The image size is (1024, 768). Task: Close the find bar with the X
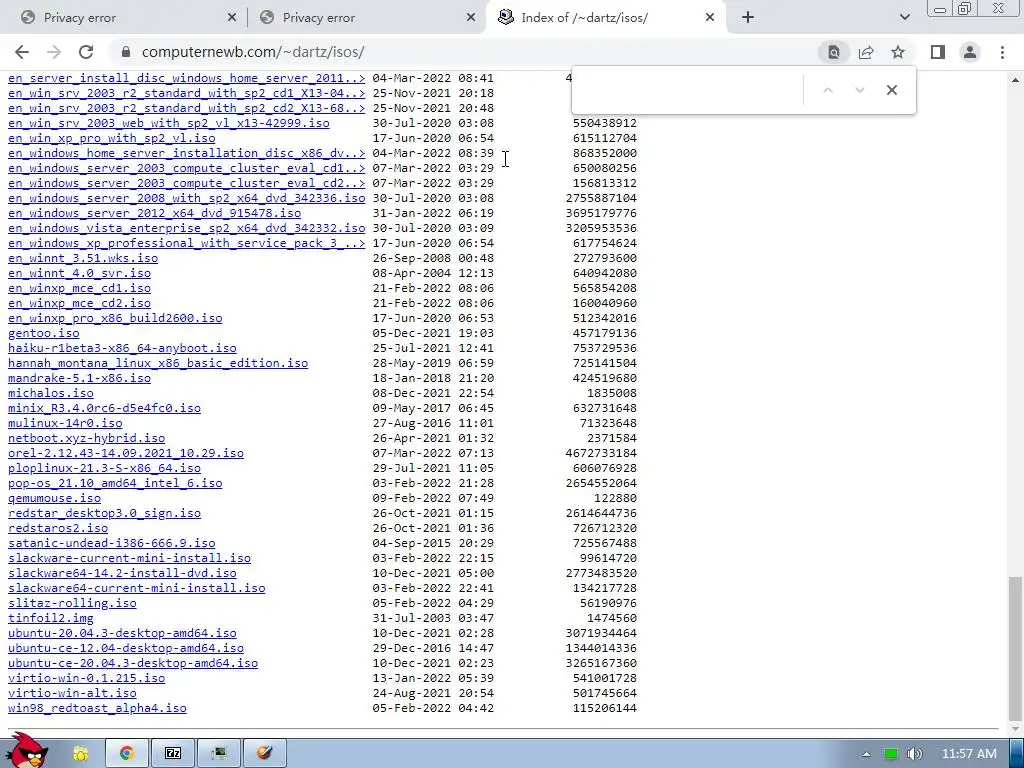pos(891,90)
